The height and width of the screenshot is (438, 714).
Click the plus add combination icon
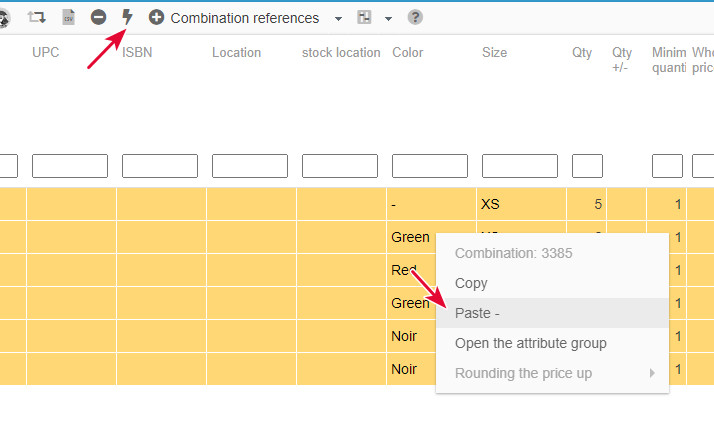point(156,17)
